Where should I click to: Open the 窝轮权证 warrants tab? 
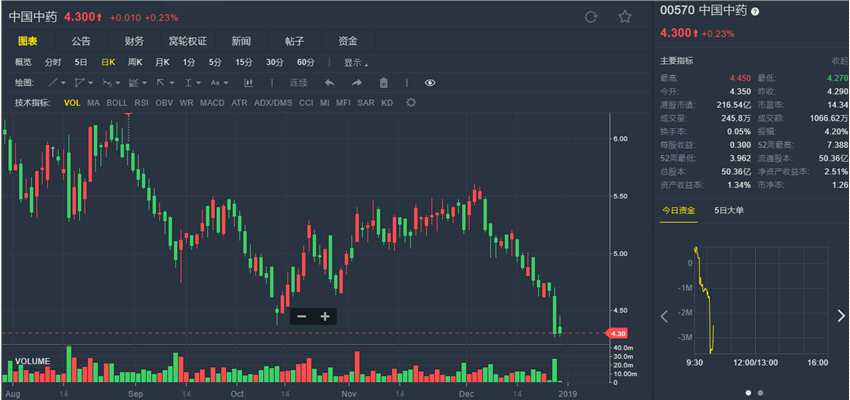[188, 41]
